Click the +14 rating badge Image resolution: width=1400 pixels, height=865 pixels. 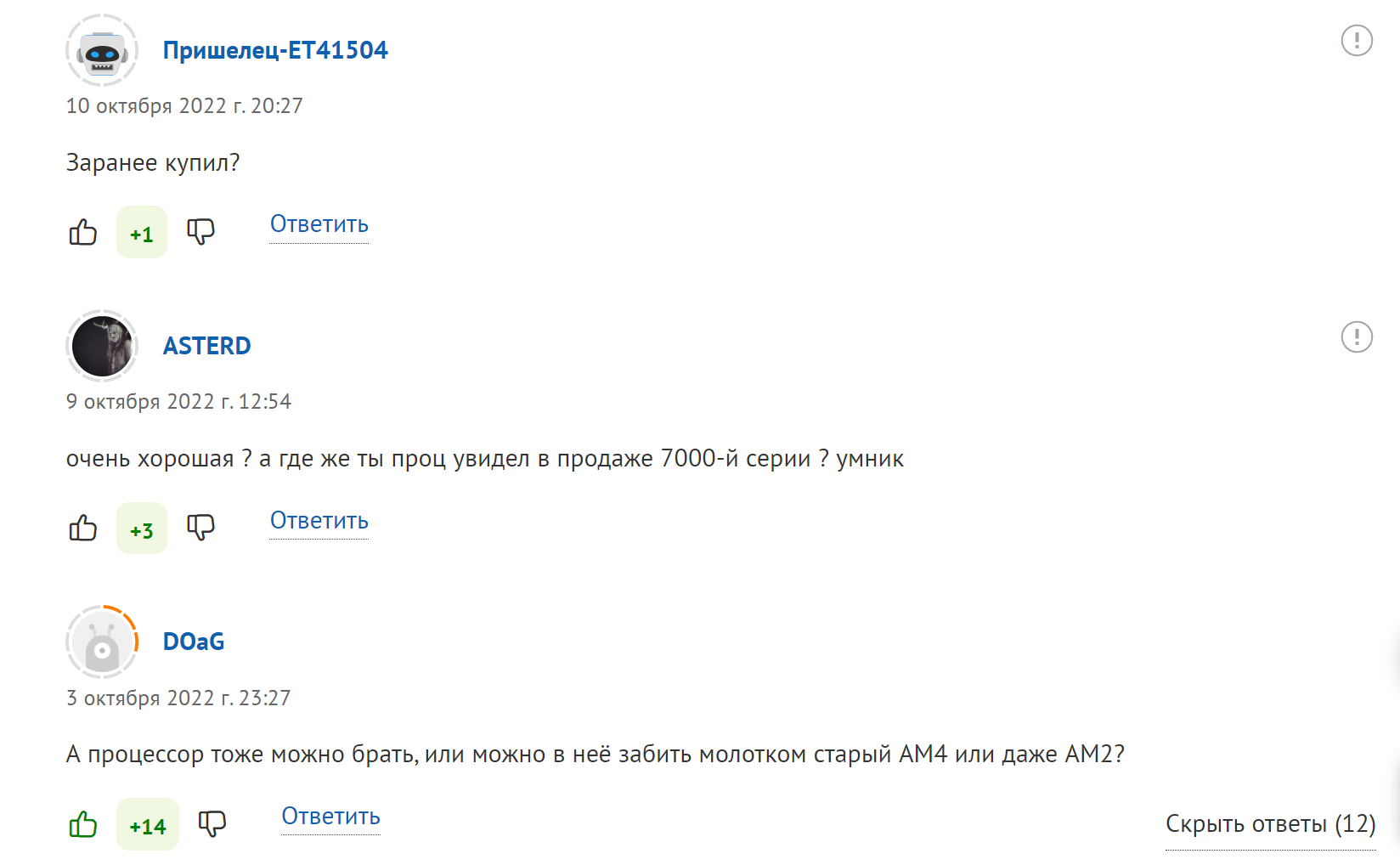(148, 825)
